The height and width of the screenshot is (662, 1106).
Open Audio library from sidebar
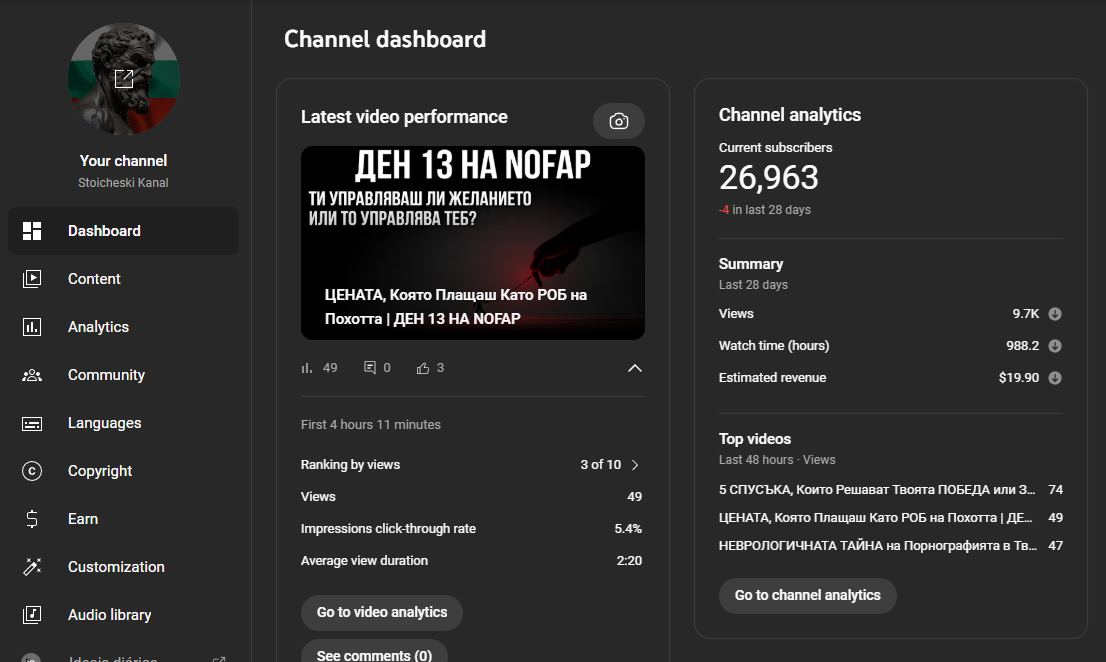coord(123,615)
